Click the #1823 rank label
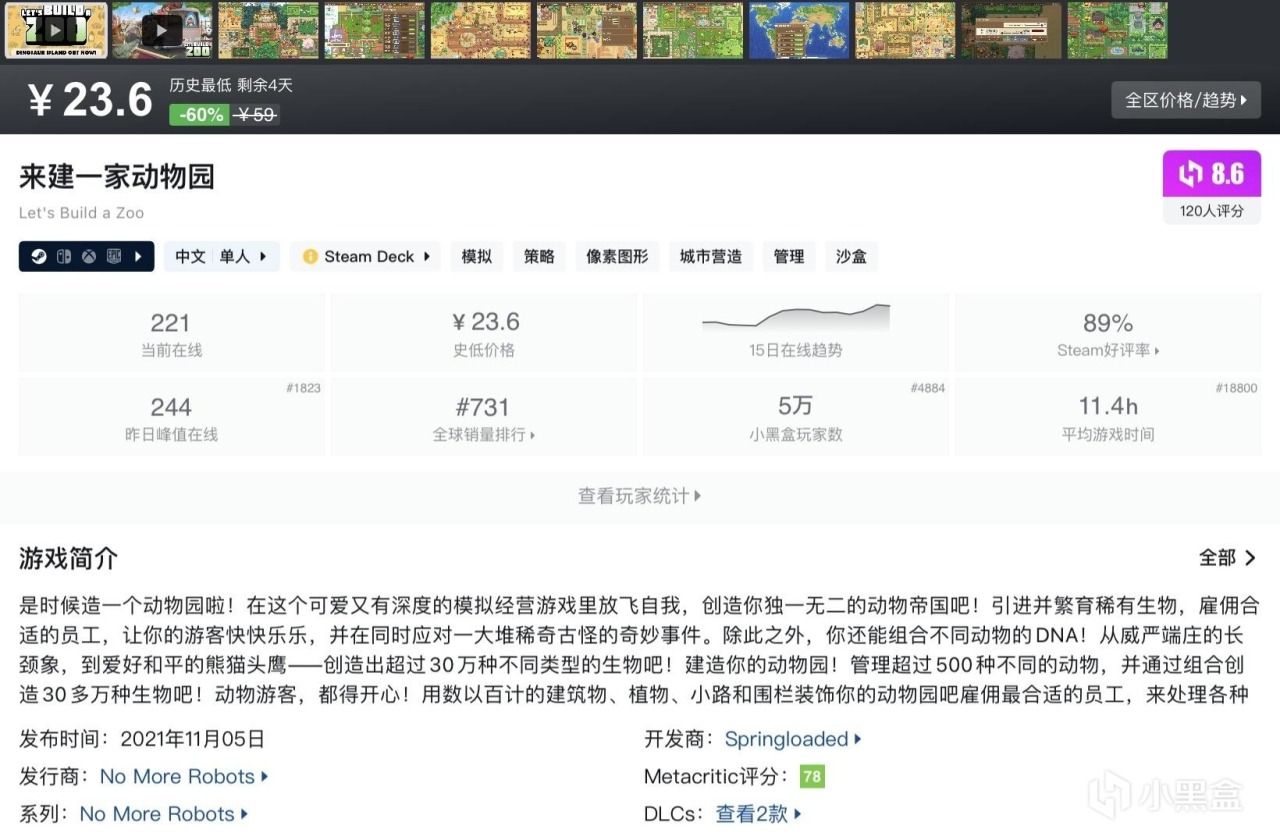 (x=304, y=388)
